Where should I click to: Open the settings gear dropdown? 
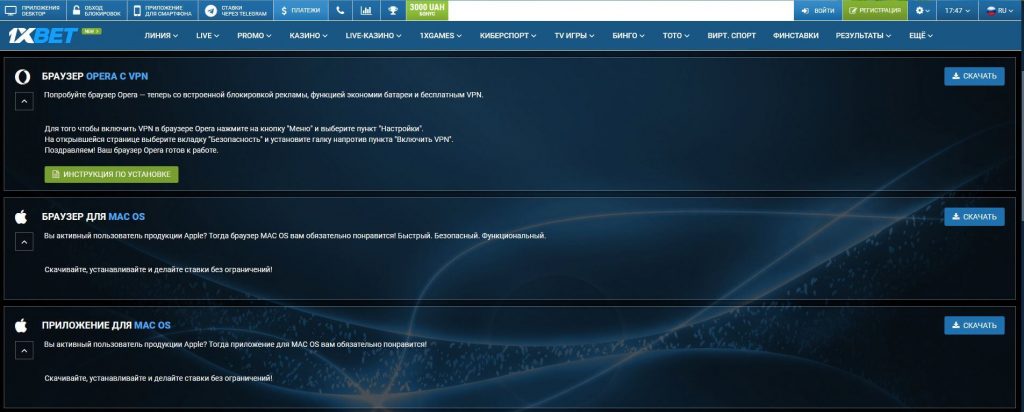pos(921,10)
